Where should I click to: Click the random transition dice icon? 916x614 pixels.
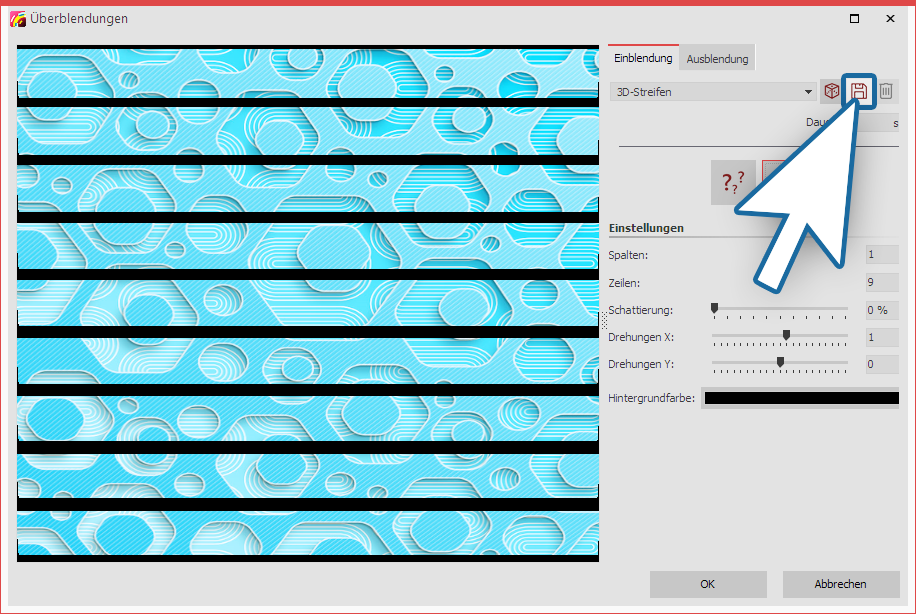click(x=831, y=92)
